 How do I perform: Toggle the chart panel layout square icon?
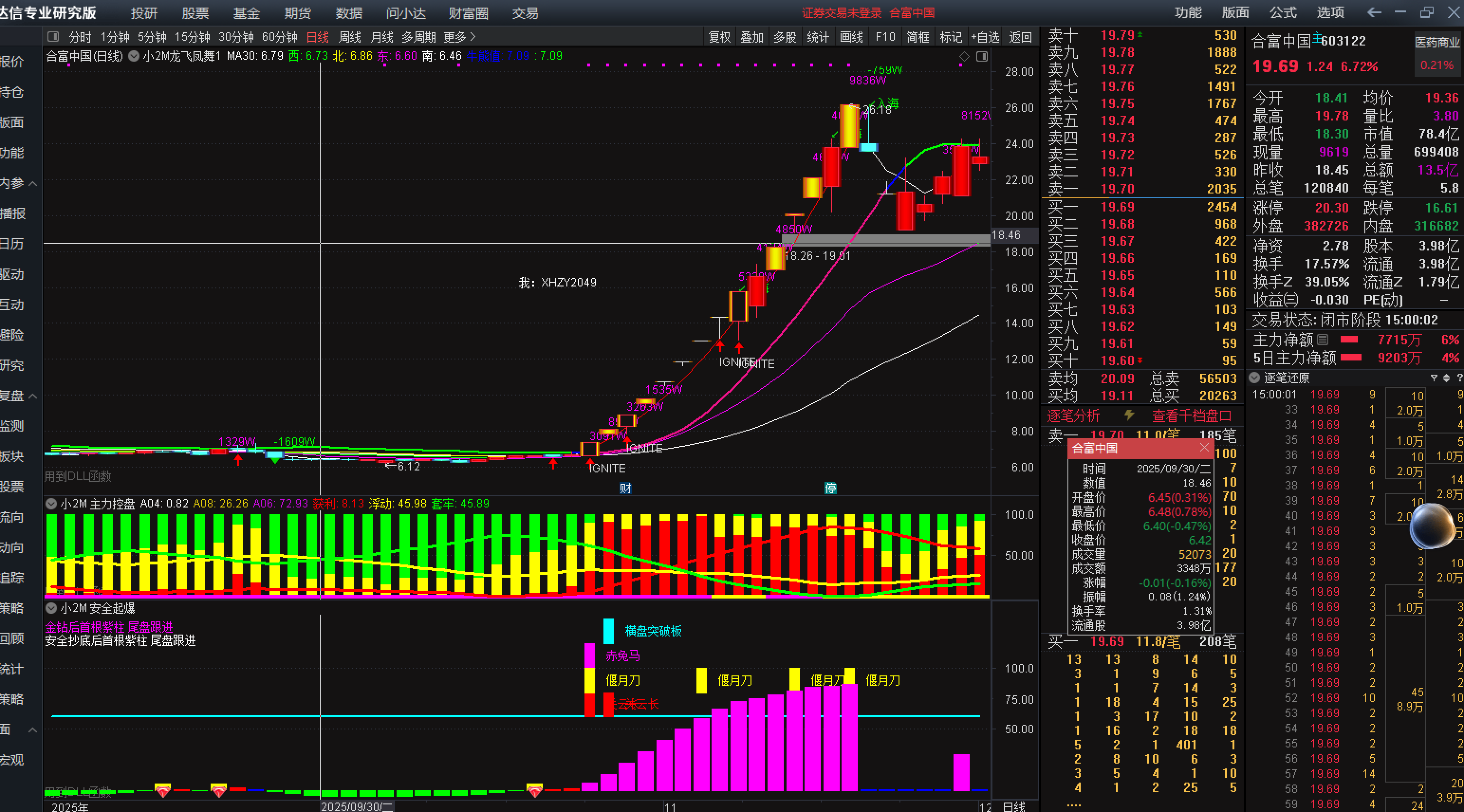[x=982, y=56]
